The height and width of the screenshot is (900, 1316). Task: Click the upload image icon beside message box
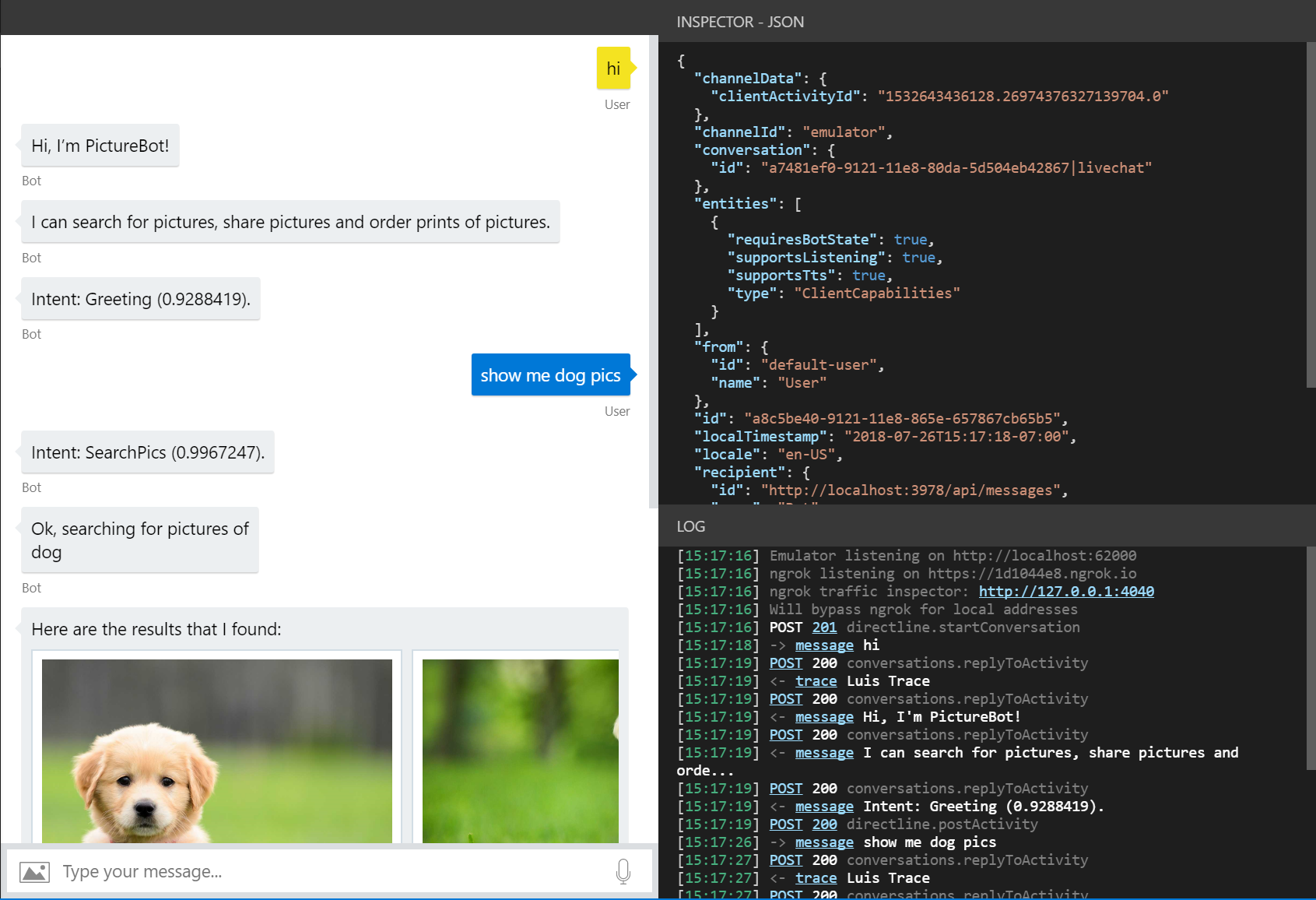coord(34,872)
